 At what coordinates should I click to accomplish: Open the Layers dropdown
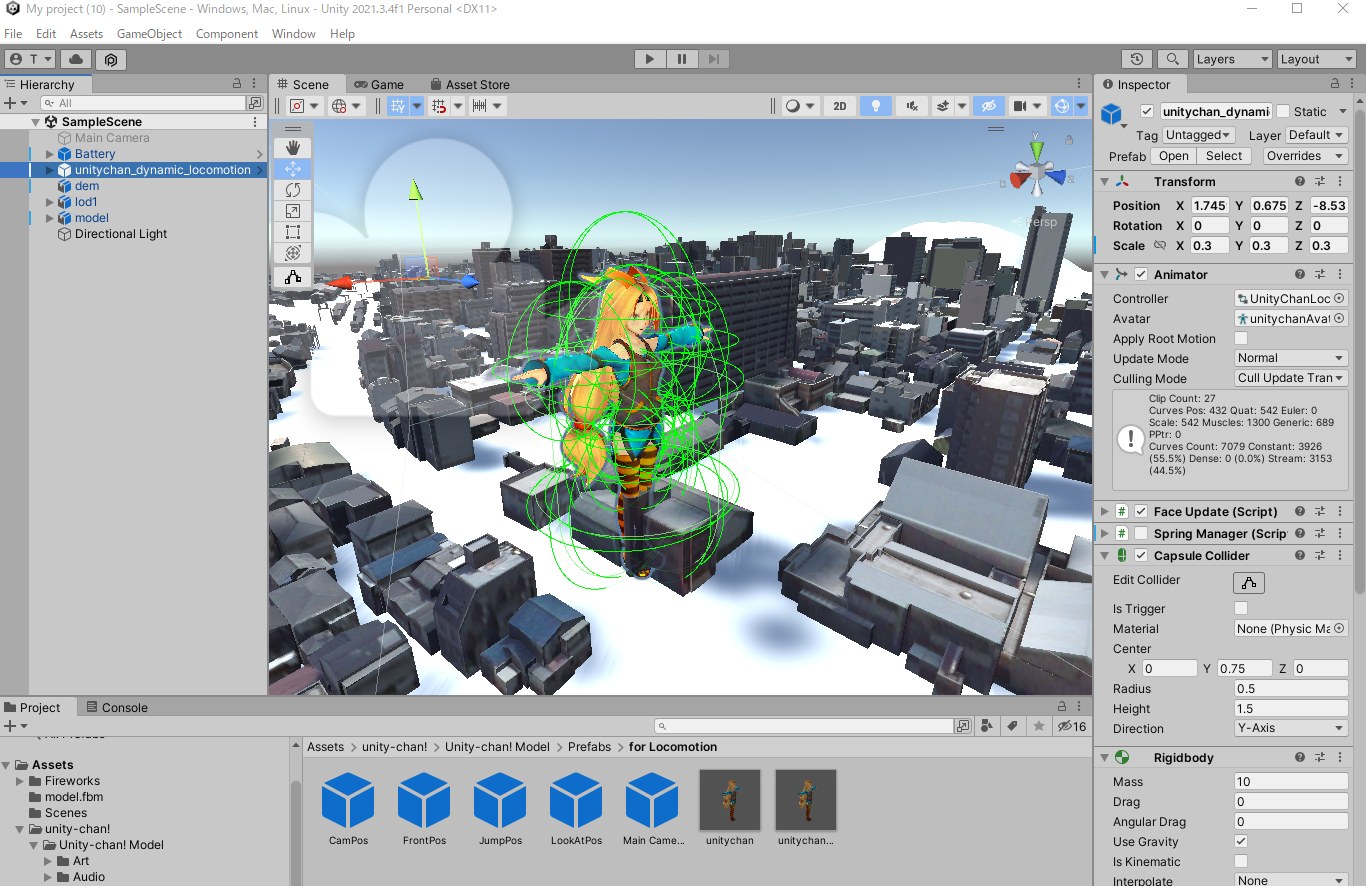point(1232,59)
